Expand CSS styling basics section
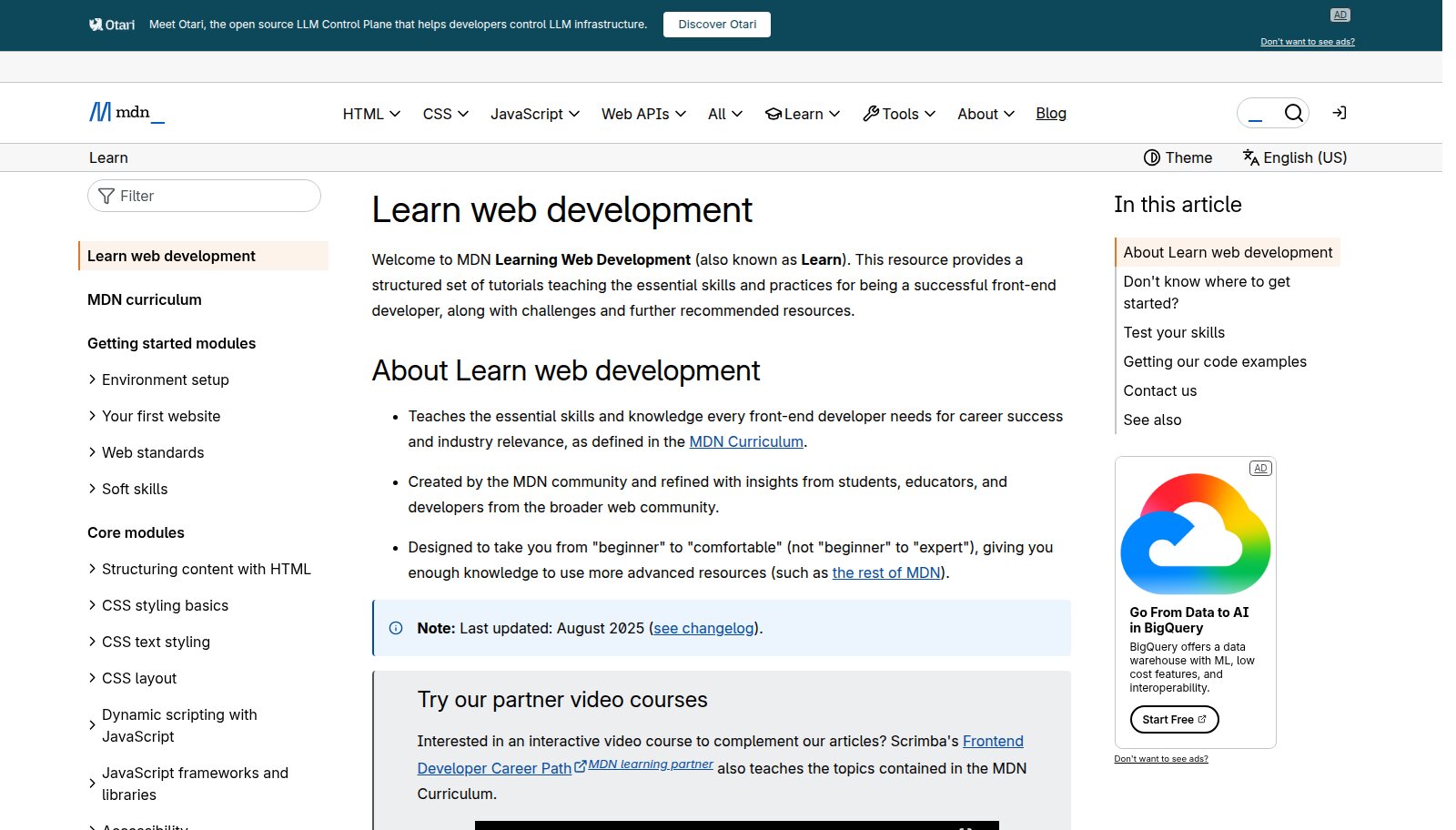 157,605
